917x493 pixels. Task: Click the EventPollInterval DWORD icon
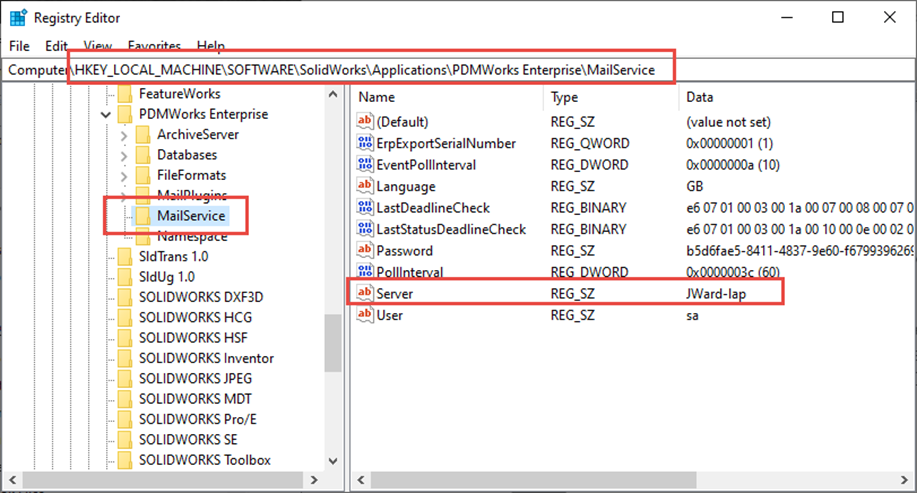click(365, 164)
